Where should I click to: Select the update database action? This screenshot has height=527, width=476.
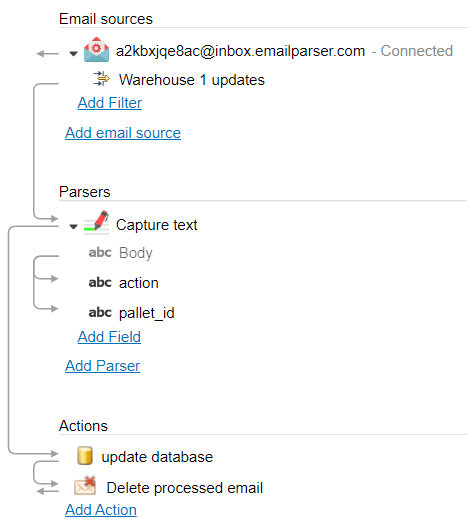[157, 457]
